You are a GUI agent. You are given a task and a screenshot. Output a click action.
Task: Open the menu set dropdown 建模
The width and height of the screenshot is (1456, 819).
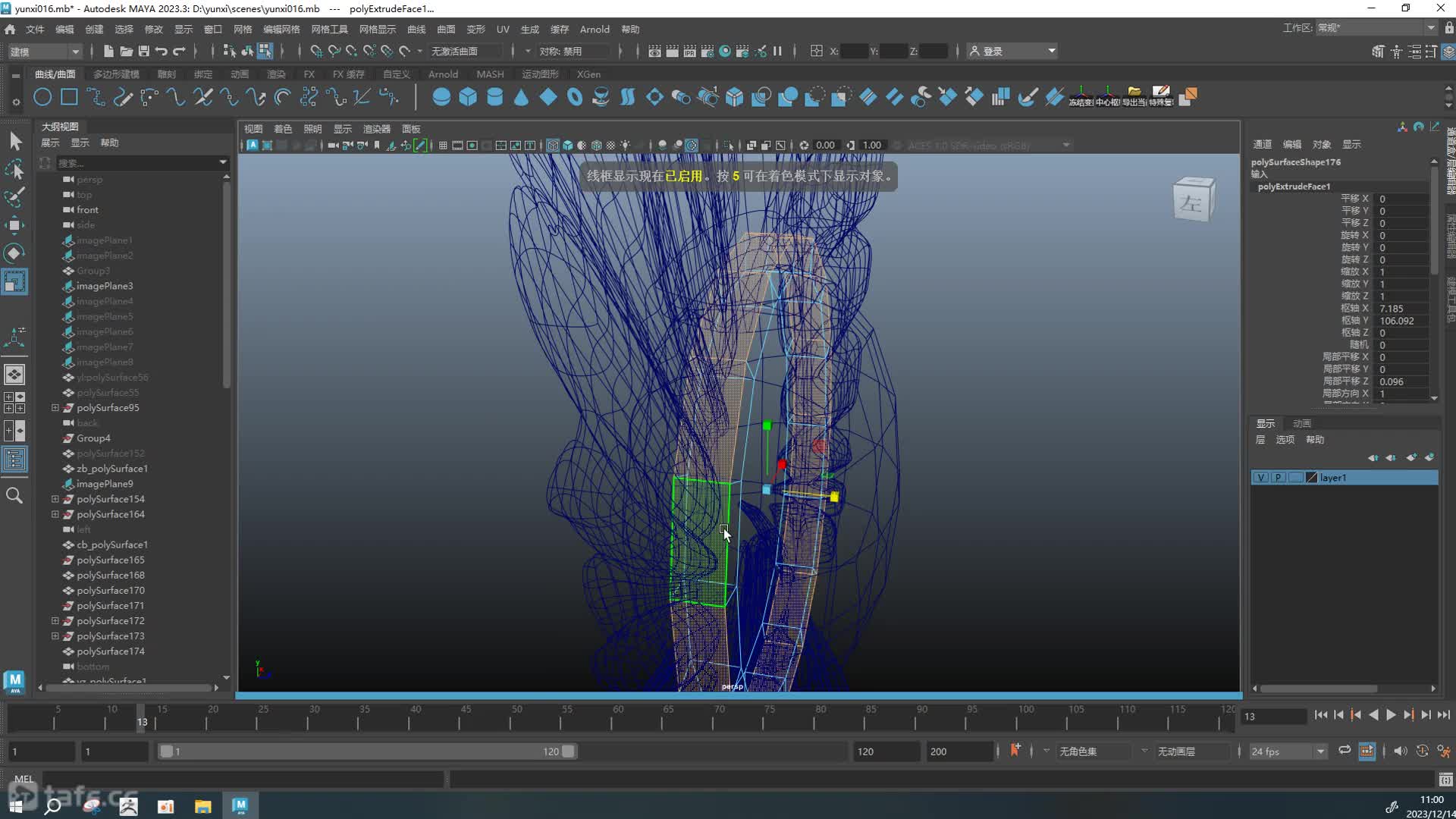[44, 51]
